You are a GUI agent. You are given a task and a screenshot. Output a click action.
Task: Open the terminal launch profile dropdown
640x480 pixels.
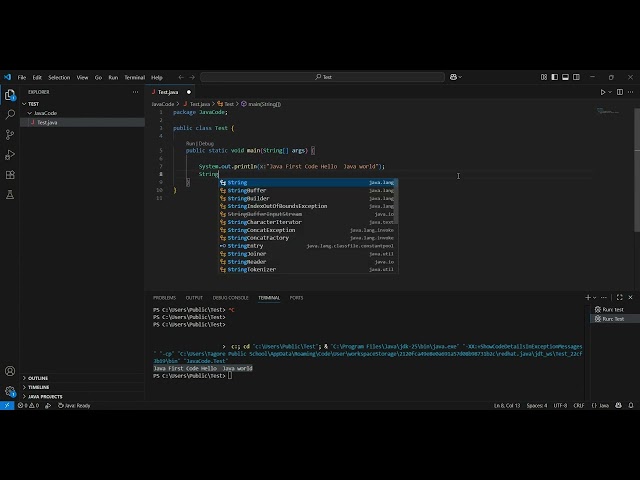pyautogui.click(x=594, y=298)
